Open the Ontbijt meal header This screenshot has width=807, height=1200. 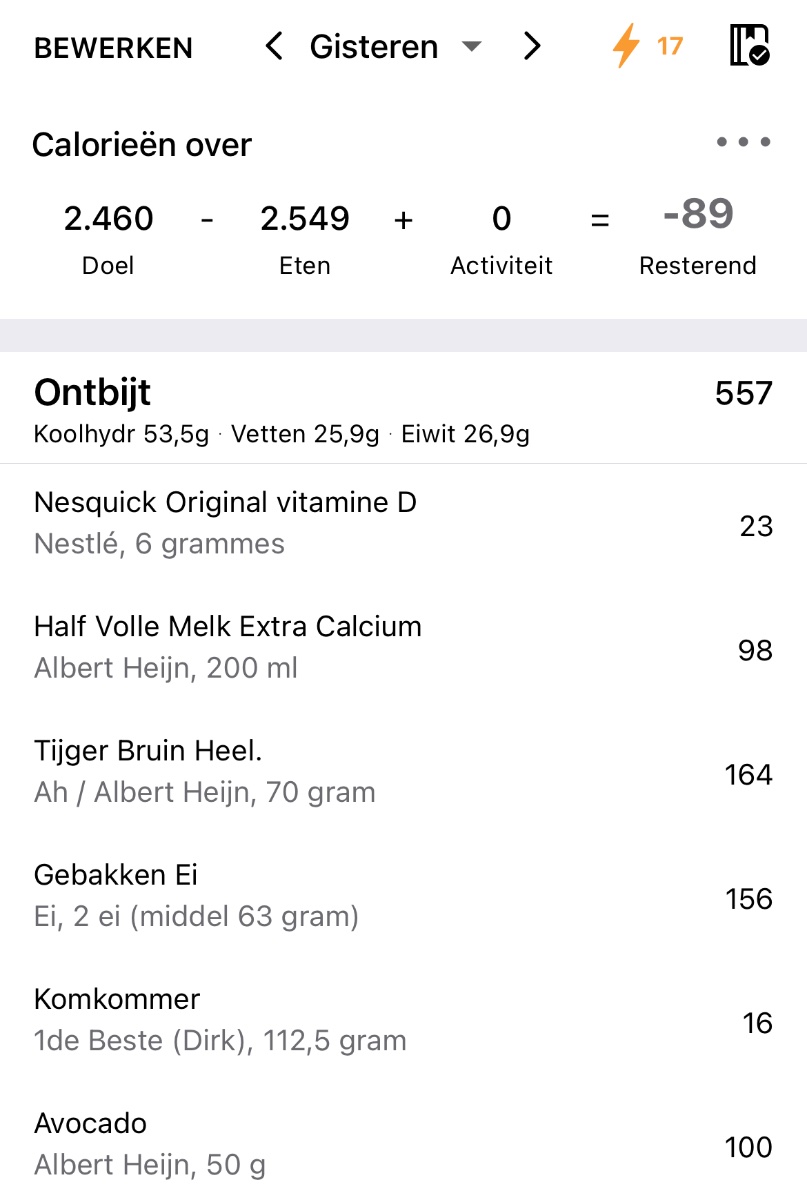92,393
